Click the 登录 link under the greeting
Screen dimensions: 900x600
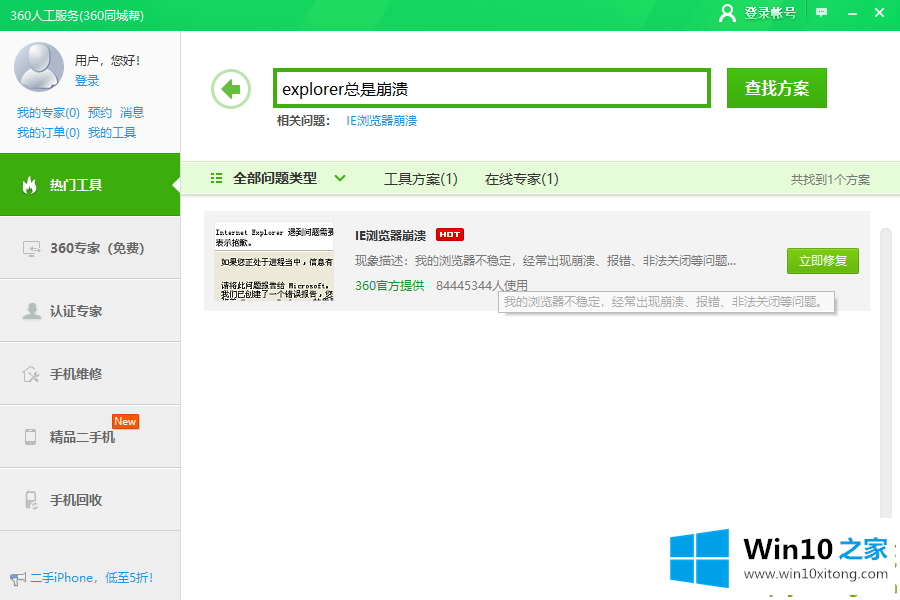pos(87,80)
